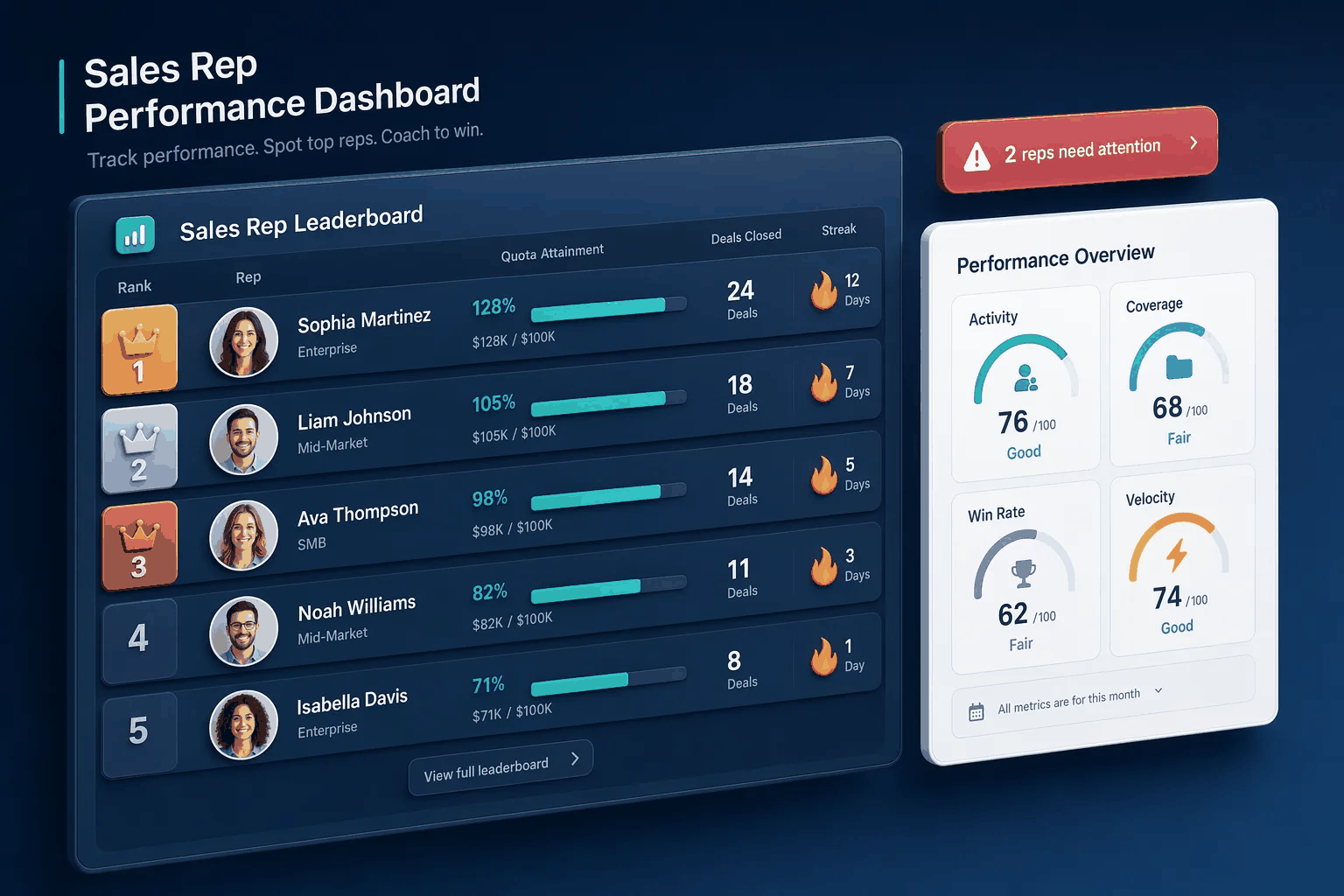Click the gold crown rank 1 badge
Viewport: 1344px width, 896px height.
tap(139, 350)
